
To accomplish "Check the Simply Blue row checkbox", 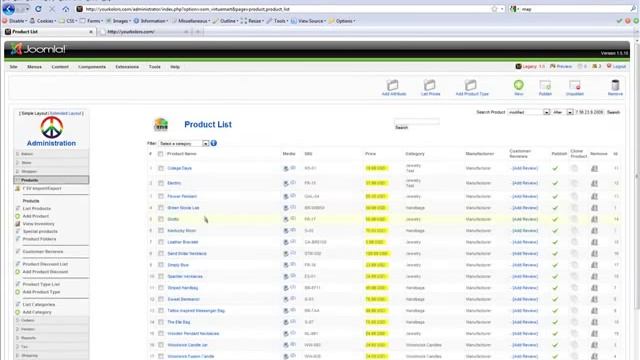I will coord(161,265).
